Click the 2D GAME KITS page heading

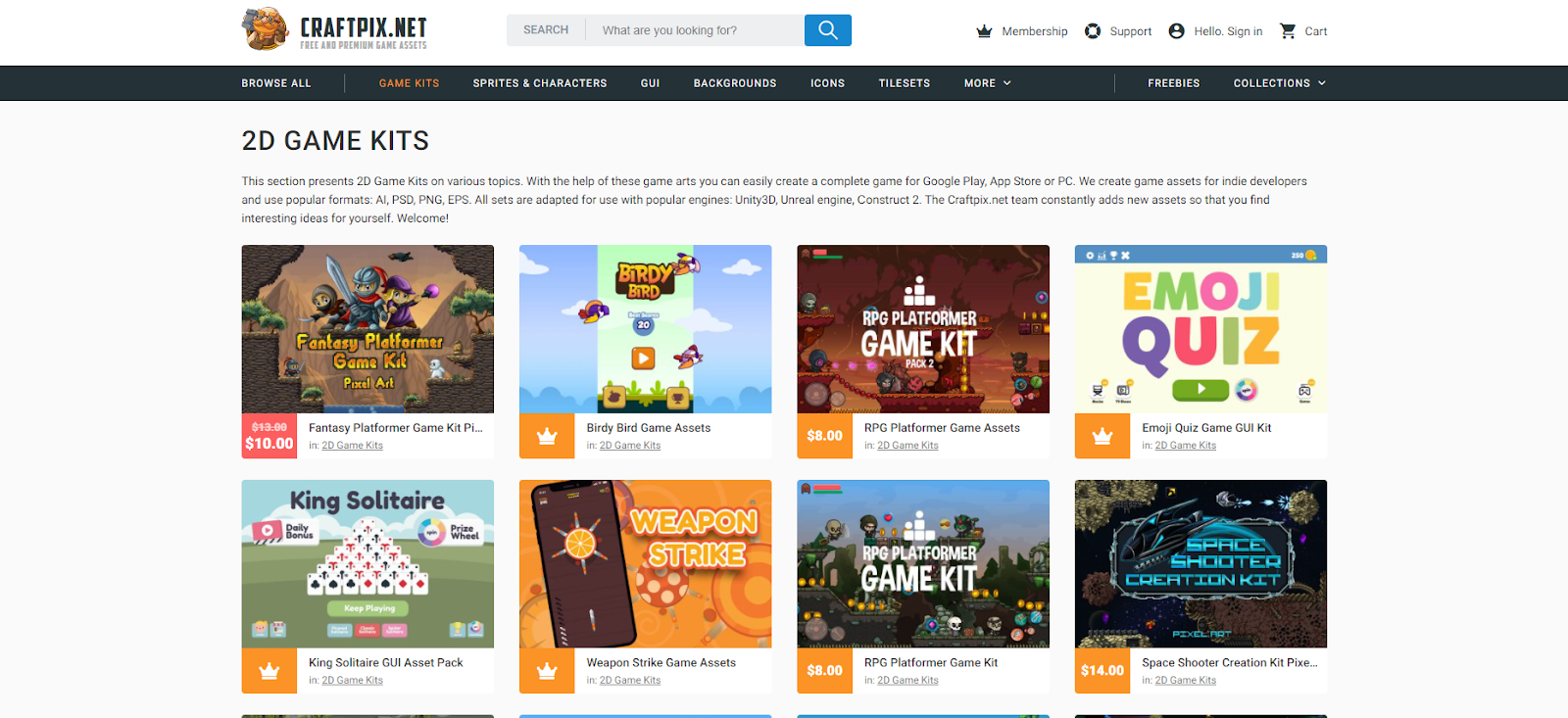[335, 141]
